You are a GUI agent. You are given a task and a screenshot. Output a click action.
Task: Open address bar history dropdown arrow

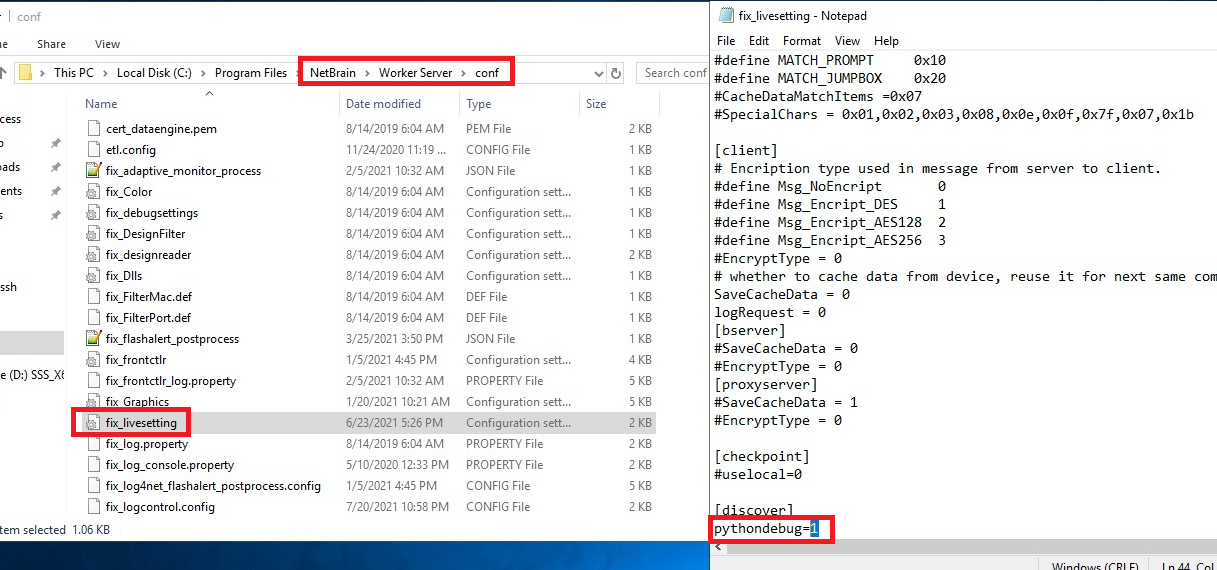click(x=598, y=73)
